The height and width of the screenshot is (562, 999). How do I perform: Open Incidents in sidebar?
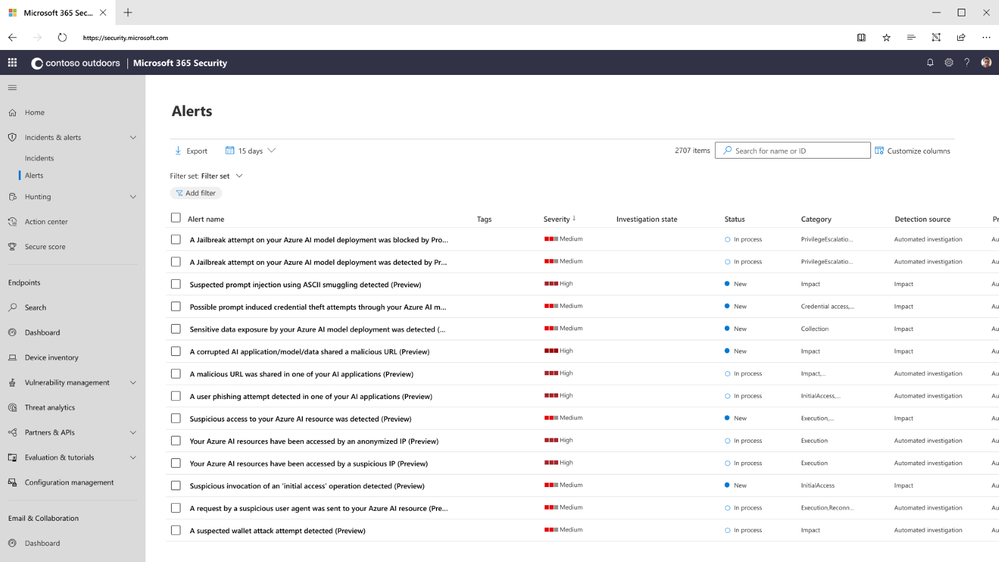point(39,158)
